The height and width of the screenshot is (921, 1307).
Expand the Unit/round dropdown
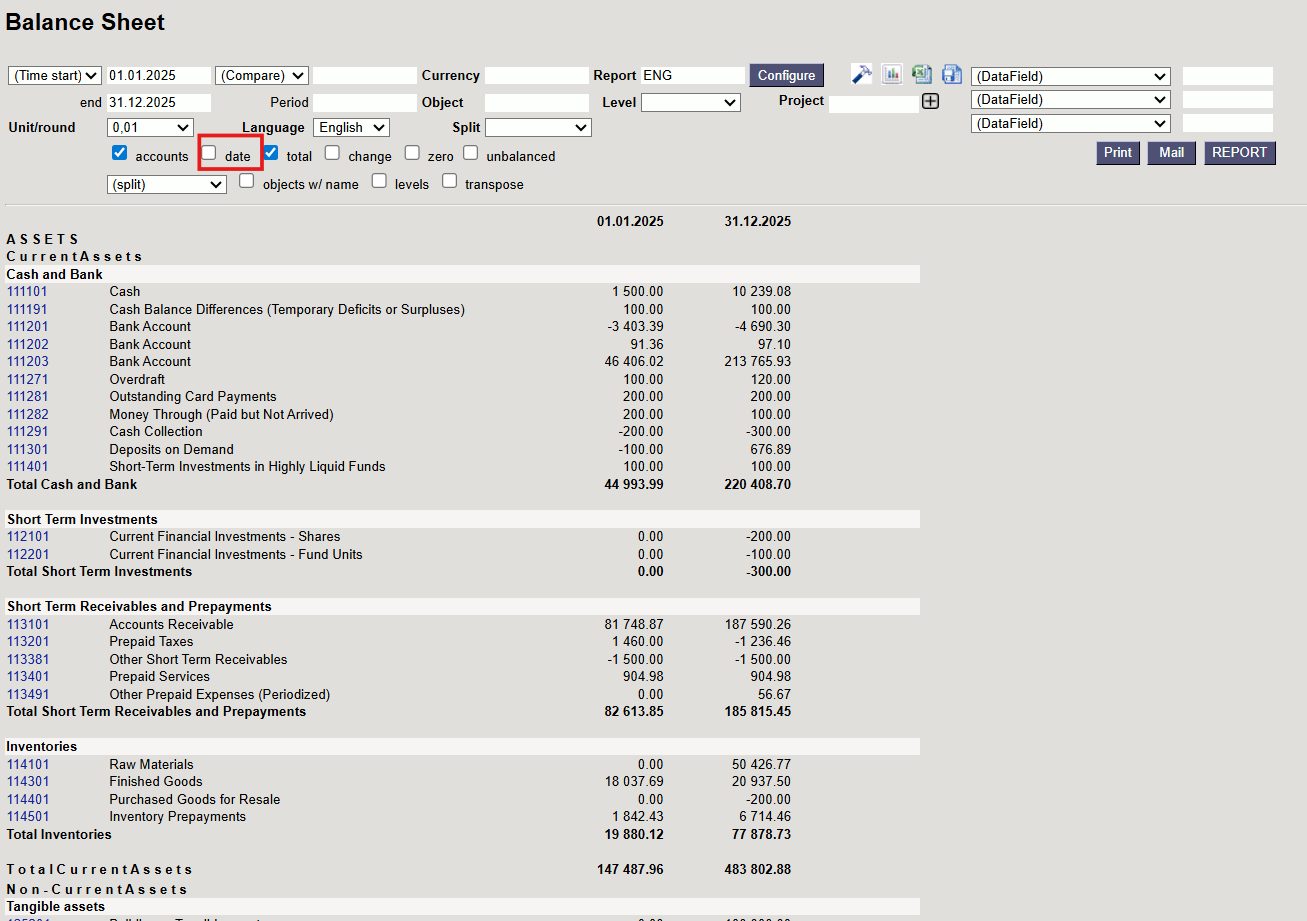(x=150, y=127)
